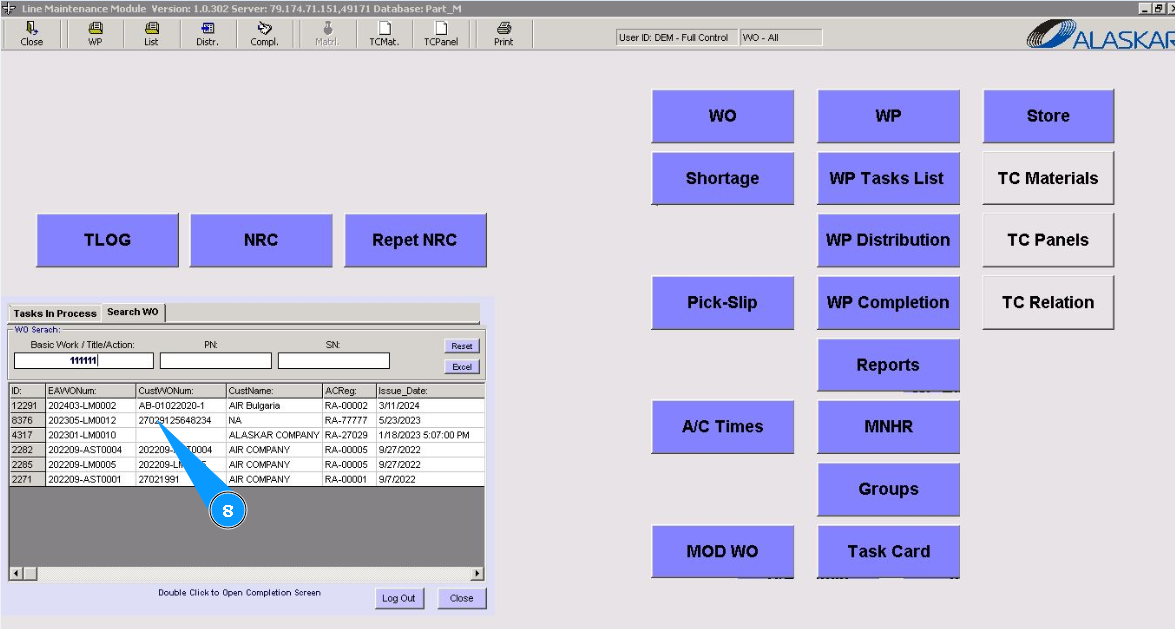Open the Groups module
1175x629 pixels.
pos(888,489)
